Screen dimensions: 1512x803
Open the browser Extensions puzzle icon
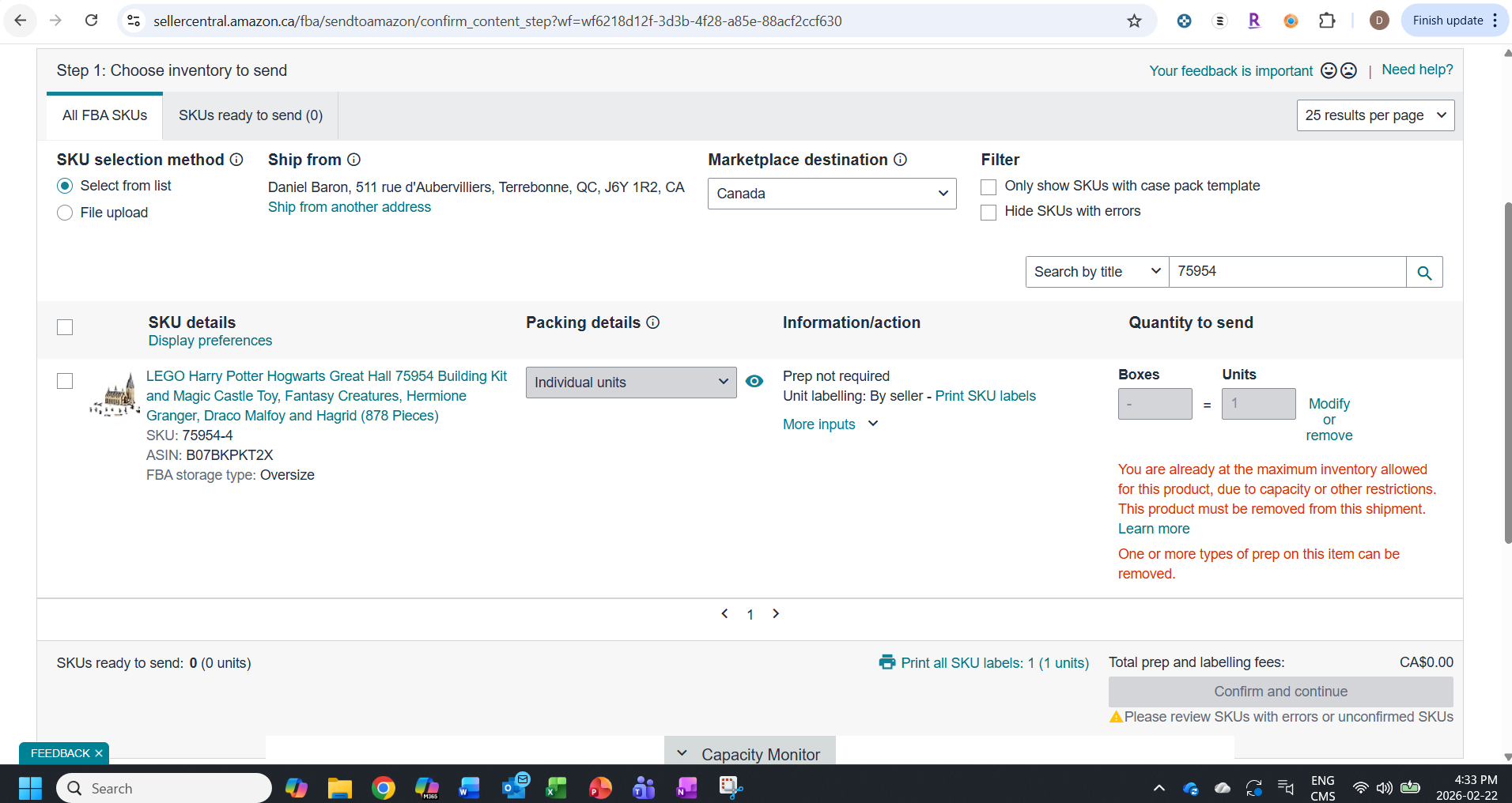click(x=1327, y=21)
